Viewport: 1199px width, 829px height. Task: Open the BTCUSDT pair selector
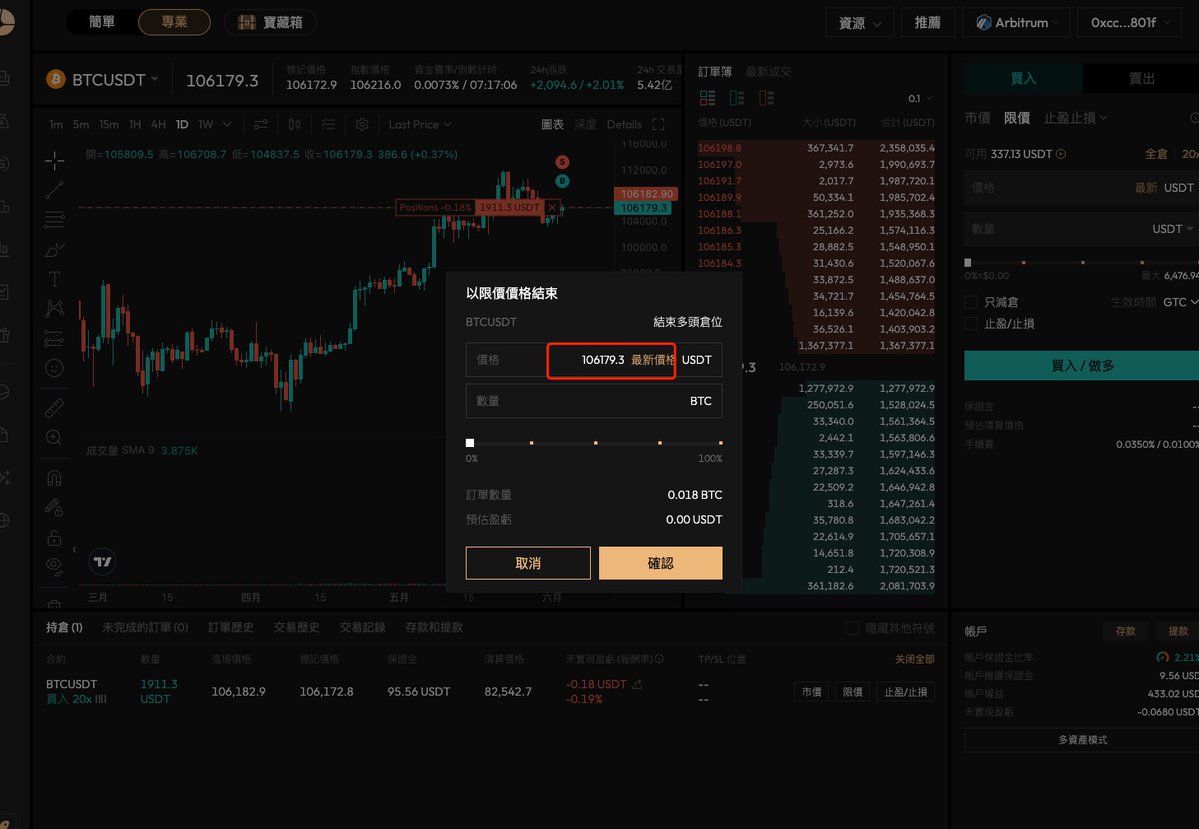(x=102, y=80)
